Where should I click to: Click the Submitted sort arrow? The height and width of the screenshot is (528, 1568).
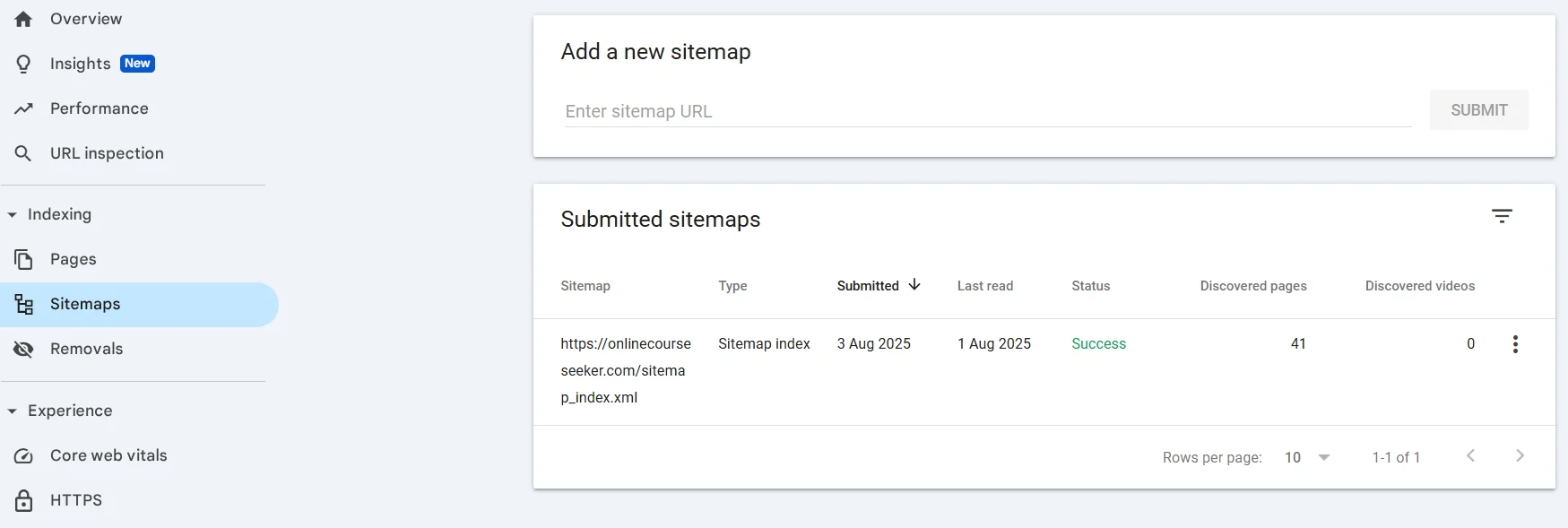coord(914,284)
